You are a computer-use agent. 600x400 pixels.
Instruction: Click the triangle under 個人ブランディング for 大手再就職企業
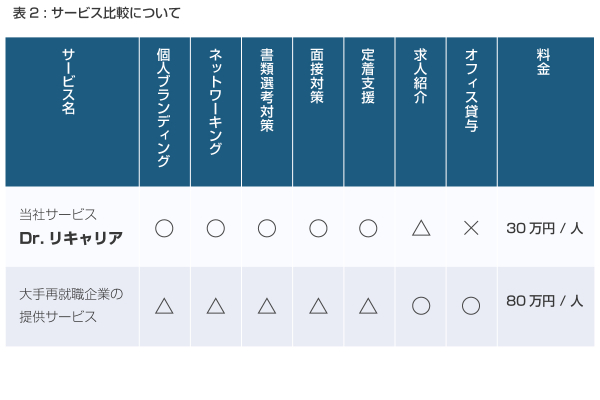pos(164,306)
